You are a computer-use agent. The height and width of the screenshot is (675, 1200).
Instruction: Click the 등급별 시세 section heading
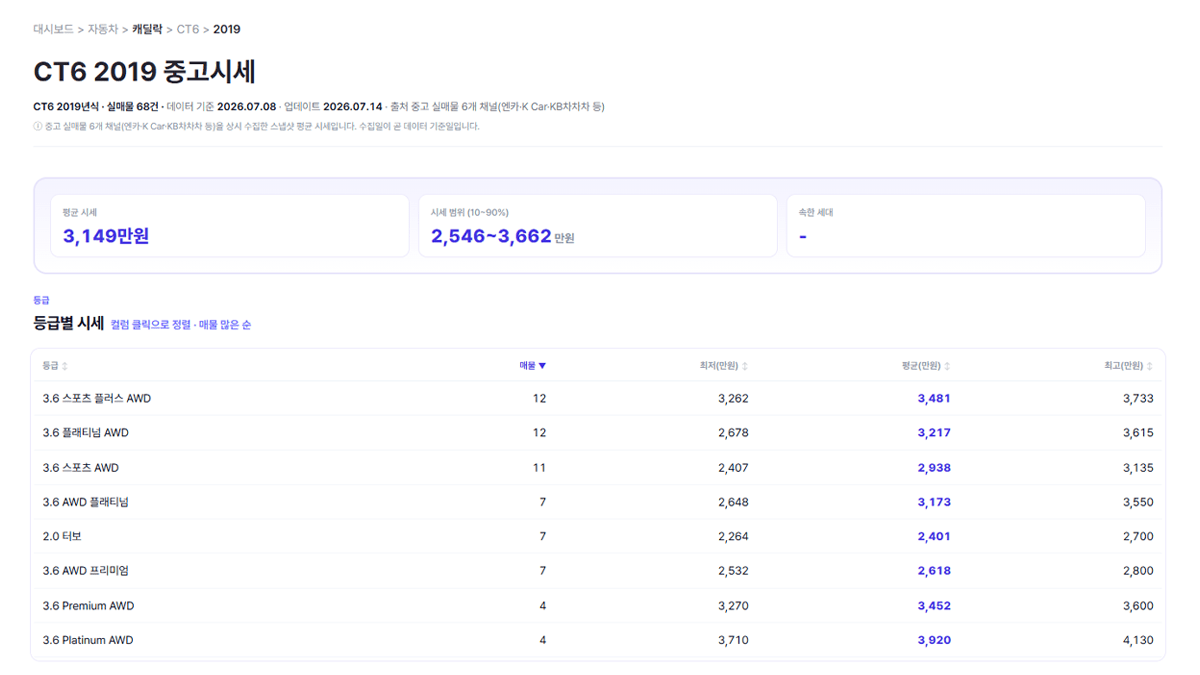(68, 323)
